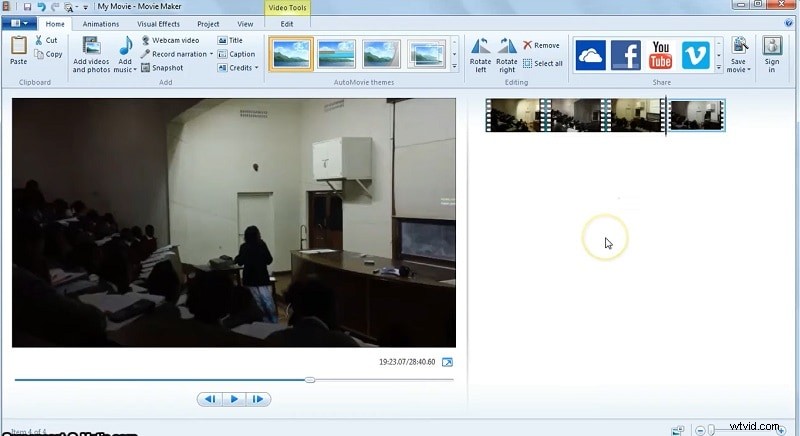Viewport: 800px width, 436px height.
Task: Click the zoom time scale slider handle
Action: point(711,431)
